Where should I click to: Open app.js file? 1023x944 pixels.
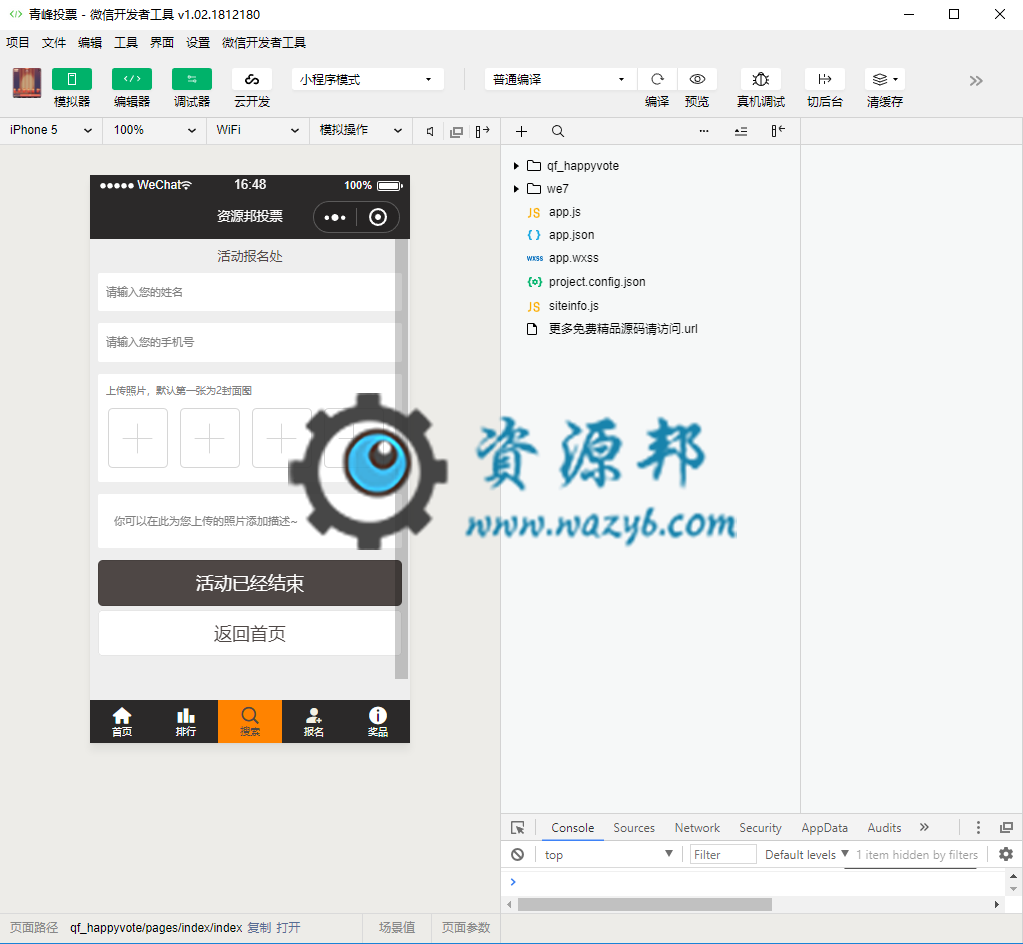click(x=565, y=212)
